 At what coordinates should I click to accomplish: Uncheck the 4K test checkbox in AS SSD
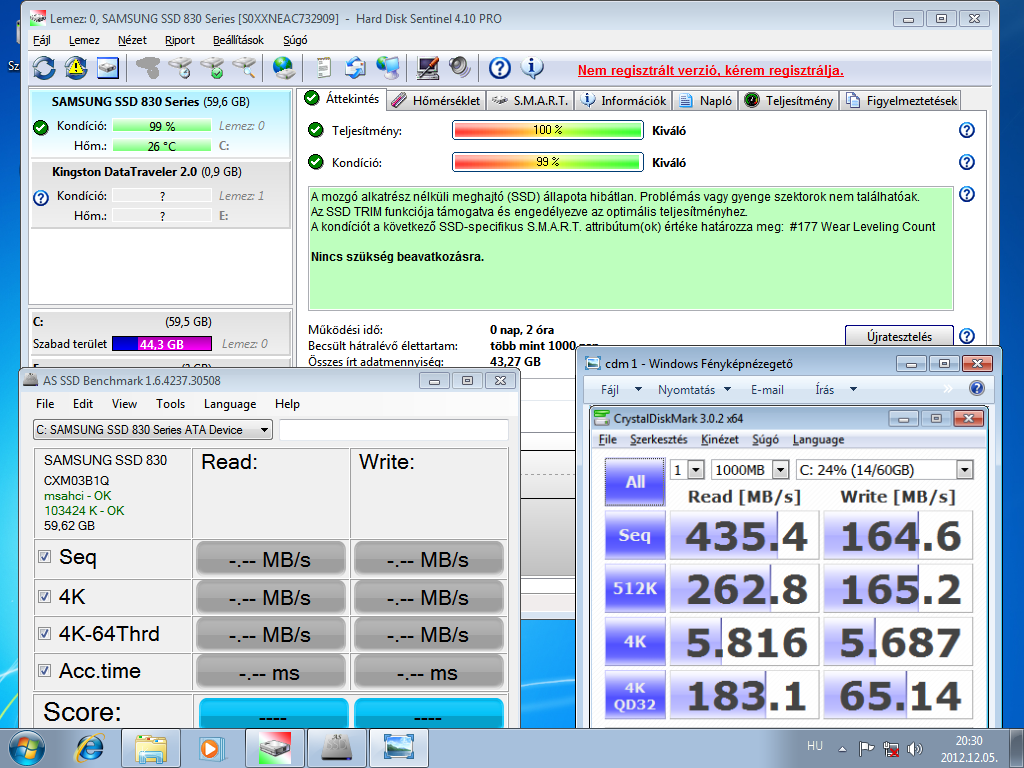click(44, 596)
